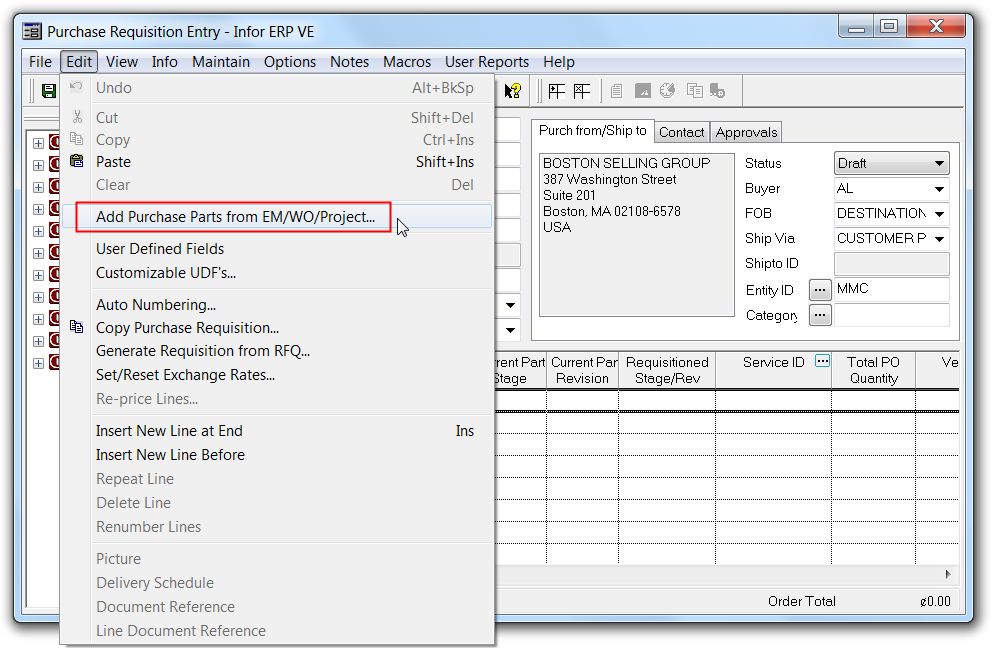Open Entity ID browse button
The image size is (999, 648).
click(820, 290)
